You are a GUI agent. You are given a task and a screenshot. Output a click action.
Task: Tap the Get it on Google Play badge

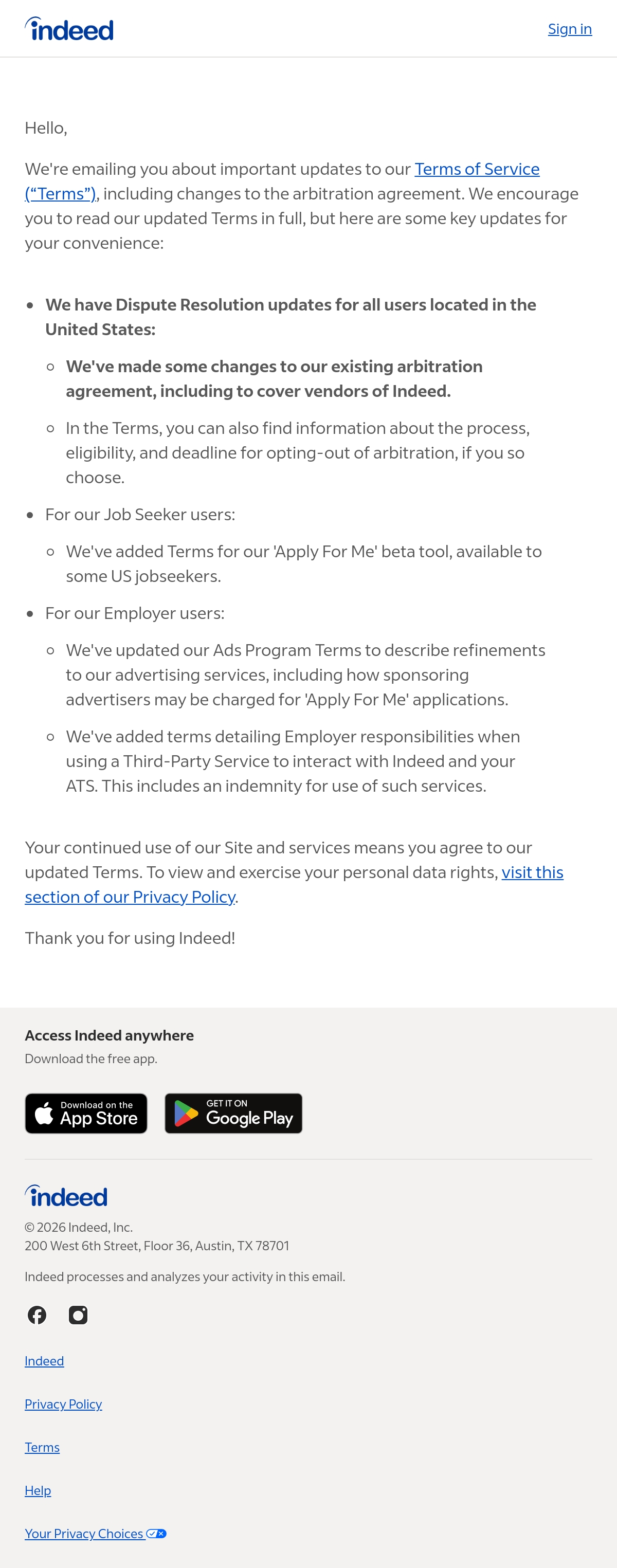tap(233, 1114)
